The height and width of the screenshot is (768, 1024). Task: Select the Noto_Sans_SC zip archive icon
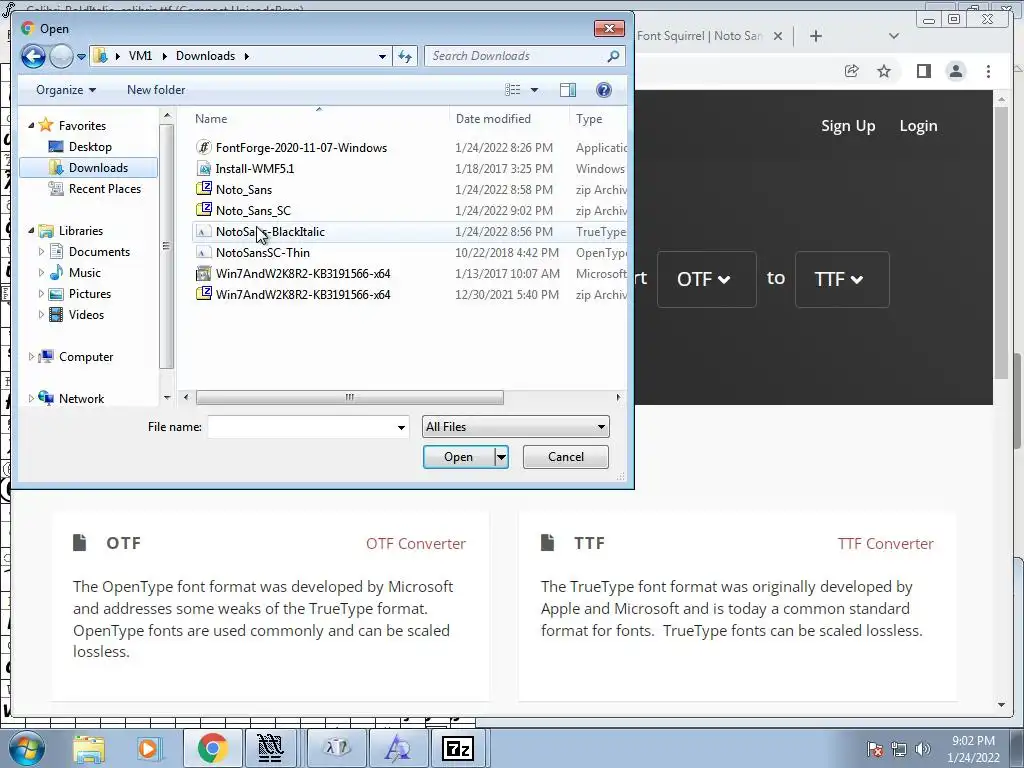click(204, 210)
